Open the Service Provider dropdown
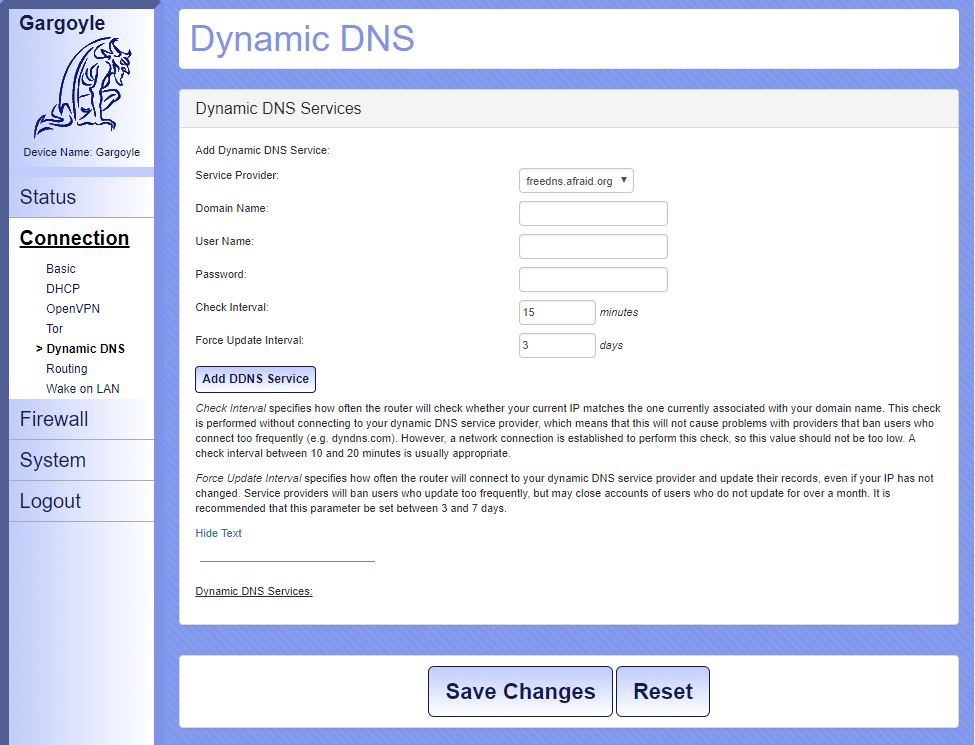This screenshot has height=745, width=975. click(x=576, y=181)
